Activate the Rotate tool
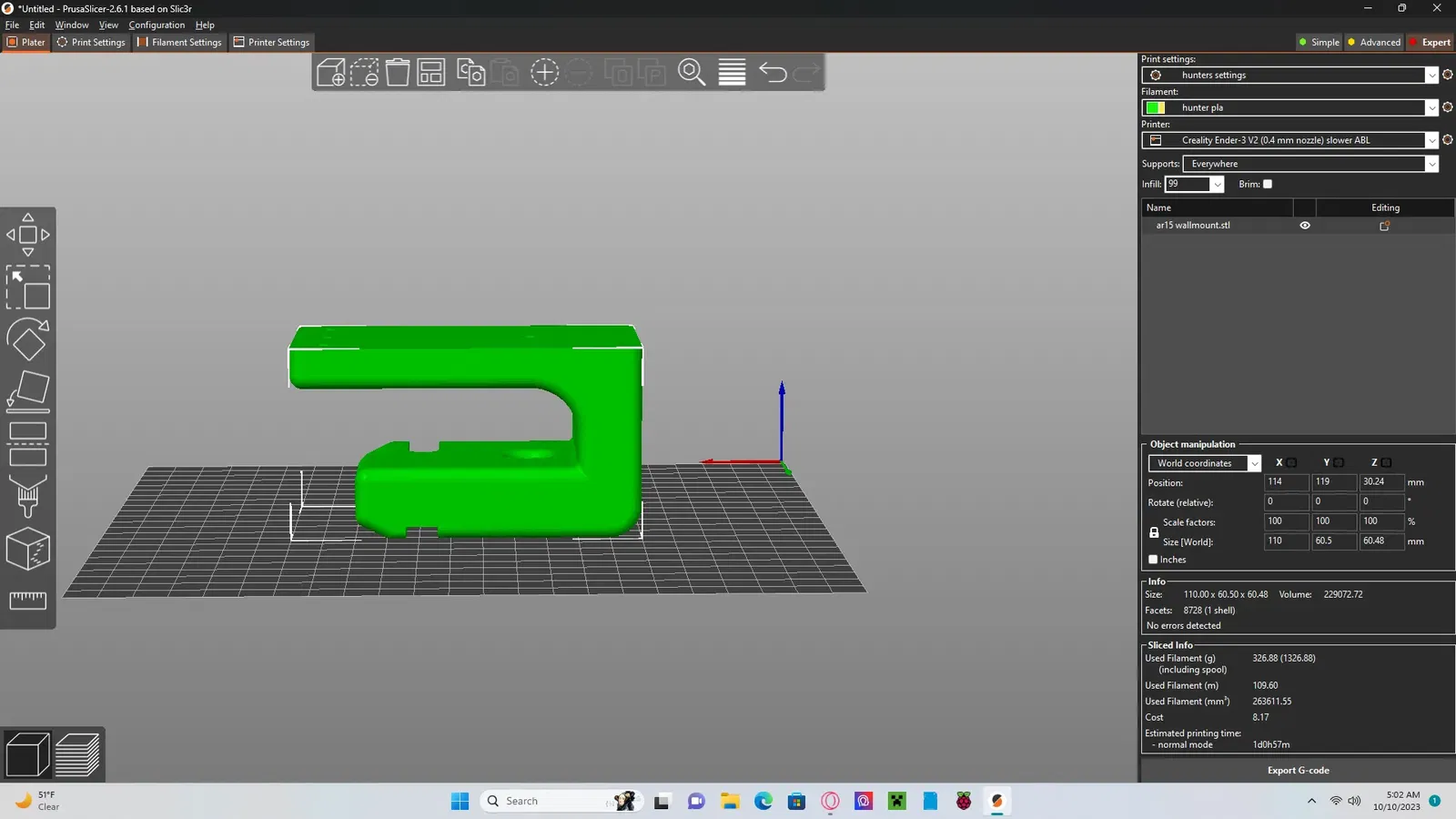The height and width of the screenshot is (819, 1456). tap(28, 339)
